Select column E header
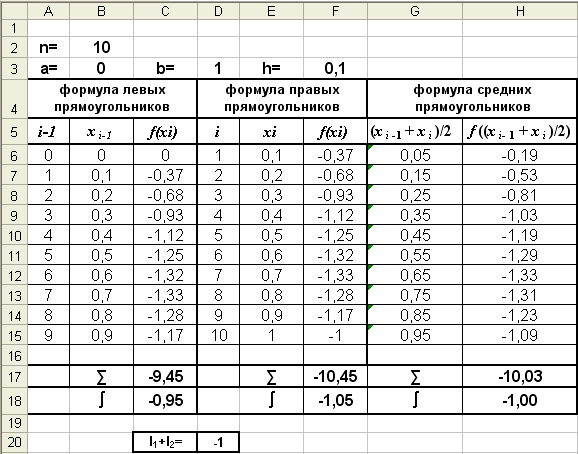The height and width of the screenshot is (454, 578). tap(271, 11)
